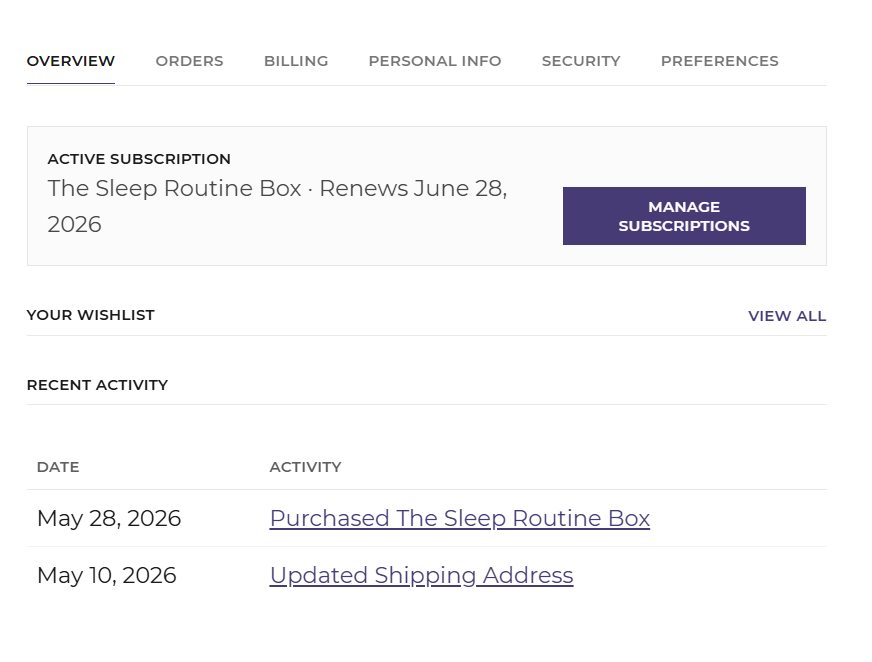This screenshot has width=872, height=662.
Task: Go to the Personal Info tab
Action: tap(435, 61)
